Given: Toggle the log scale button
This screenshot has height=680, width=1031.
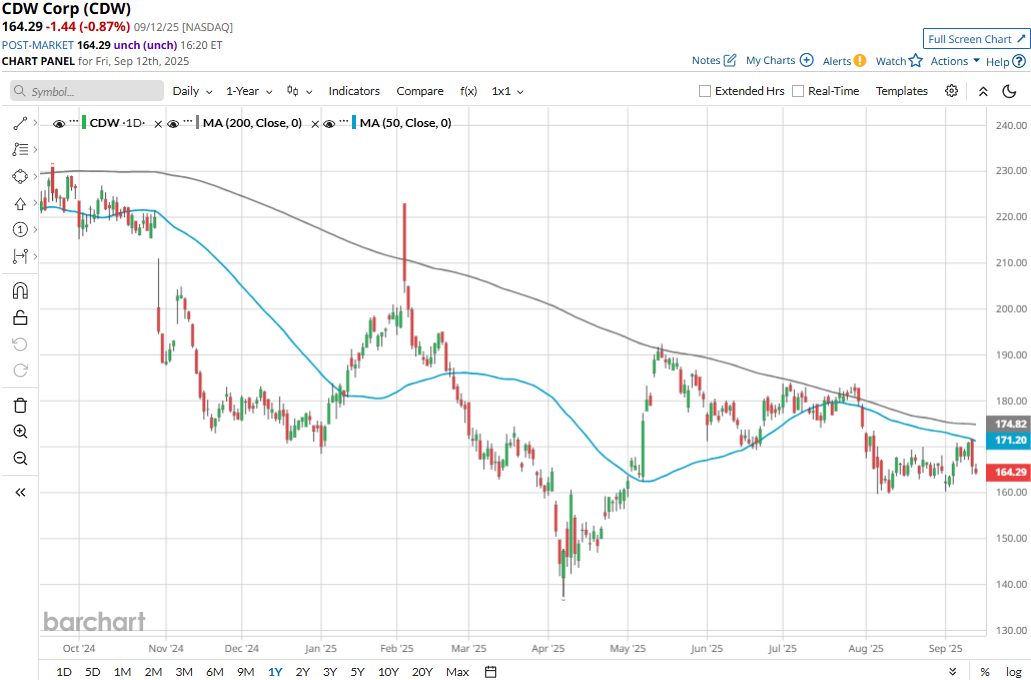Looking at the screenshot, I should pyautogui.click(x=1013, y=671).
